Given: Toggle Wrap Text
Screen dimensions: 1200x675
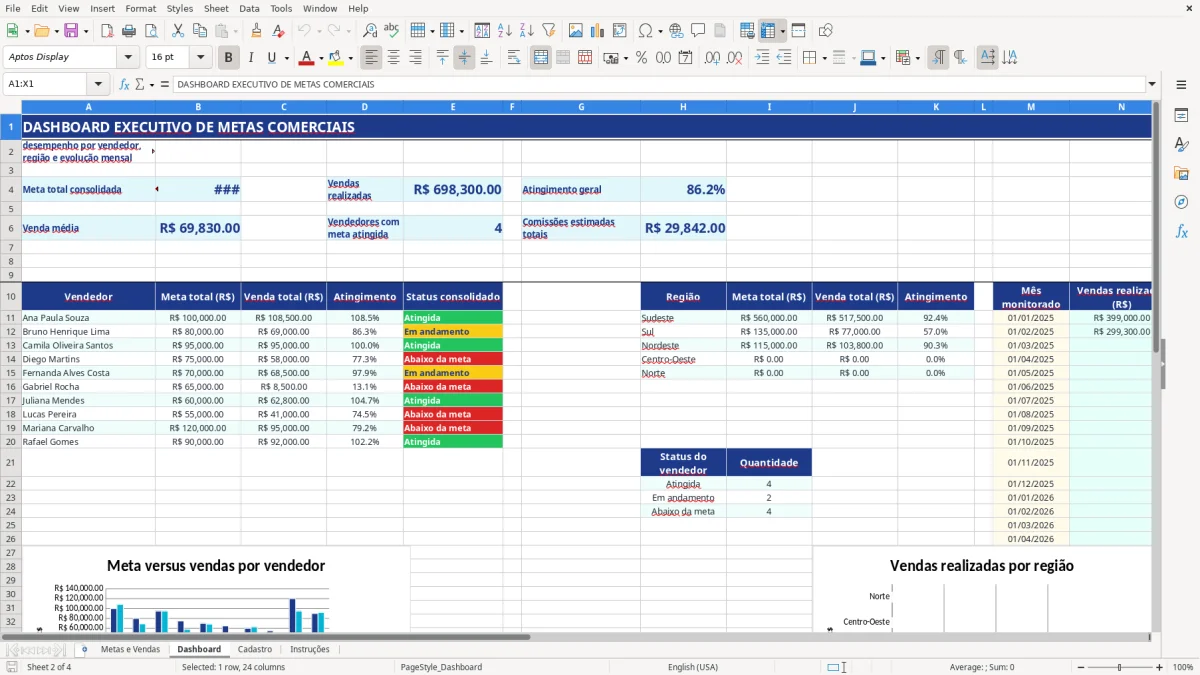Looking at the screenshot, I should tap(514, 58).
